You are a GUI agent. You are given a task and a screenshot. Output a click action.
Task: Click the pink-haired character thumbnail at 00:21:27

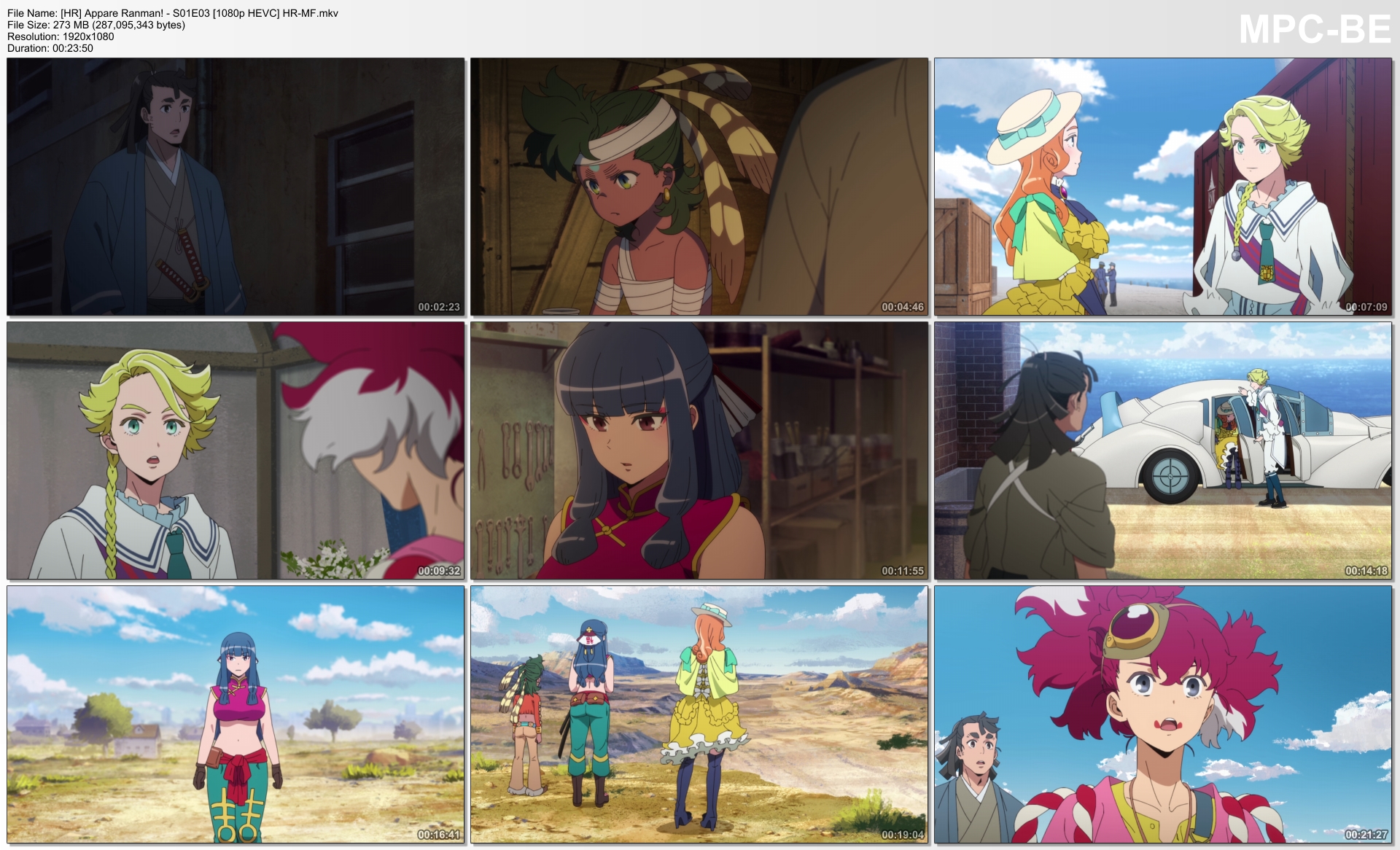coord(1163,714)
